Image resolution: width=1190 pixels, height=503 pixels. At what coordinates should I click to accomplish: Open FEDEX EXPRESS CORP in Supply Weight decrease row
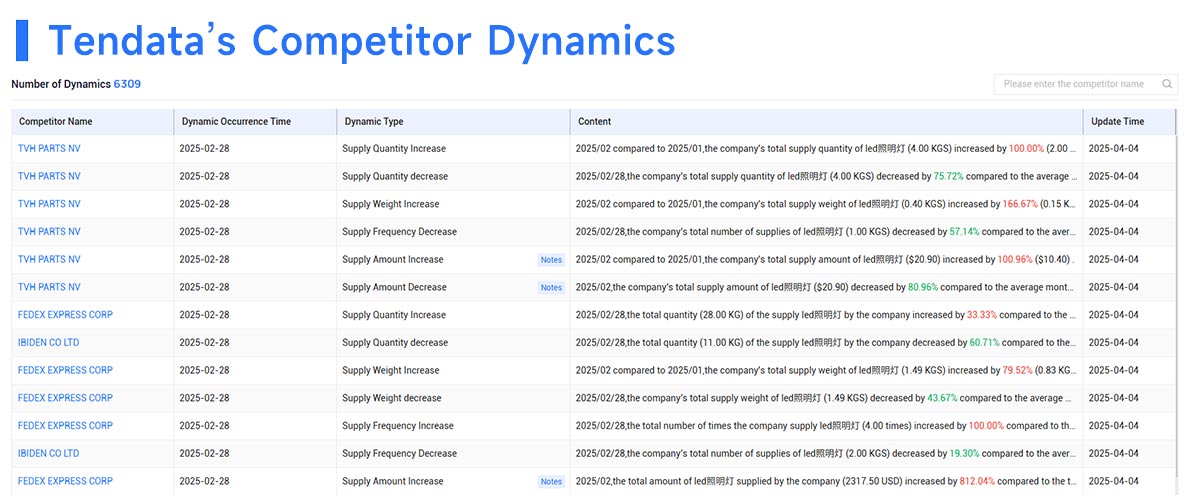pos(65,398)
